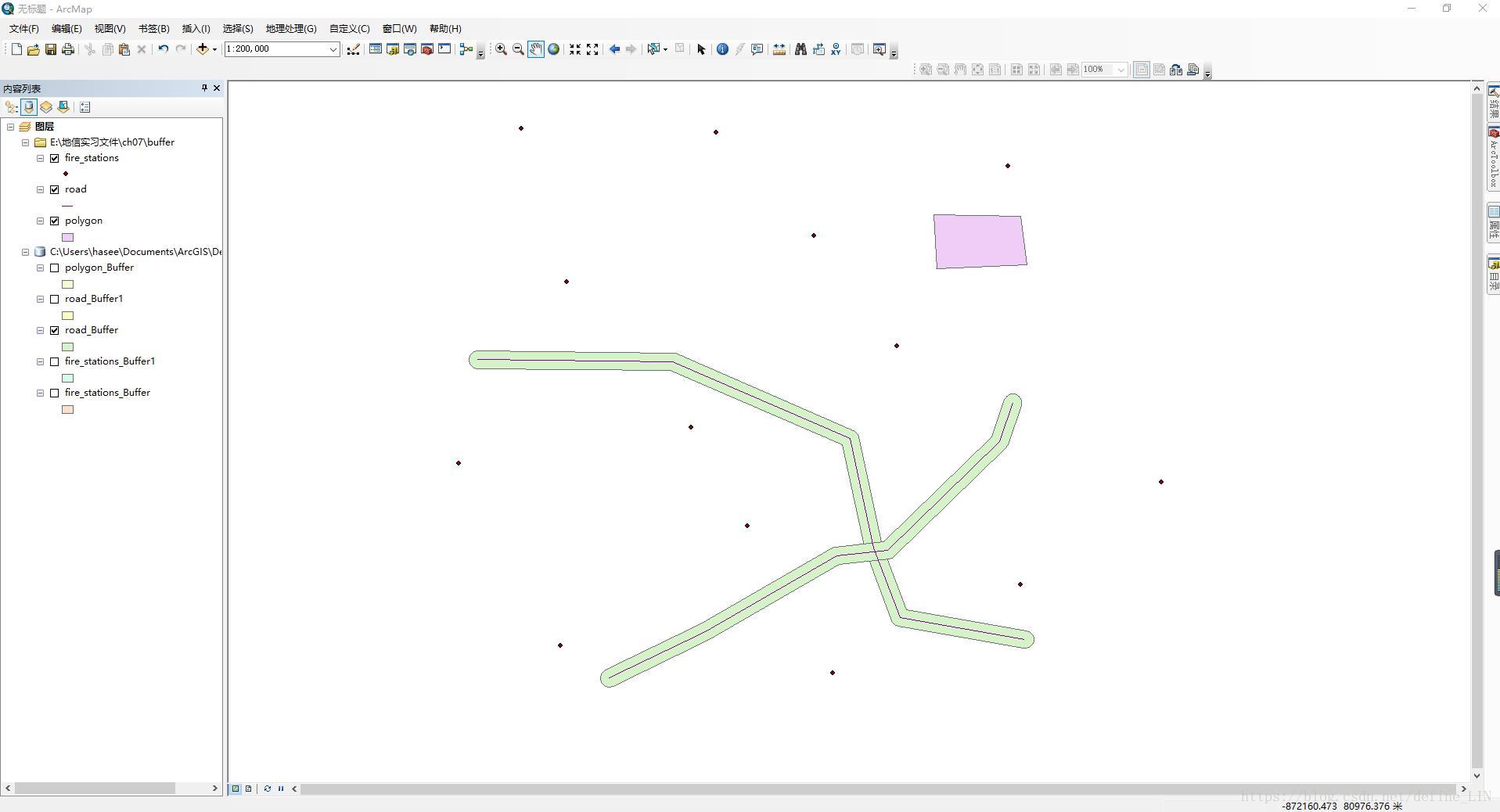This screenshot has height=812, width=1500.
Task: Open the 书签(B) menu
Action: [x=153, y=28]
